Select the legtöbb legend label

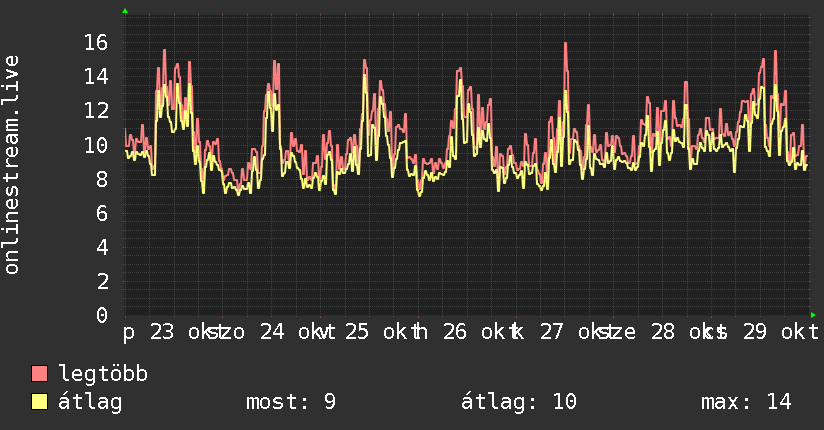click(103, 374)
